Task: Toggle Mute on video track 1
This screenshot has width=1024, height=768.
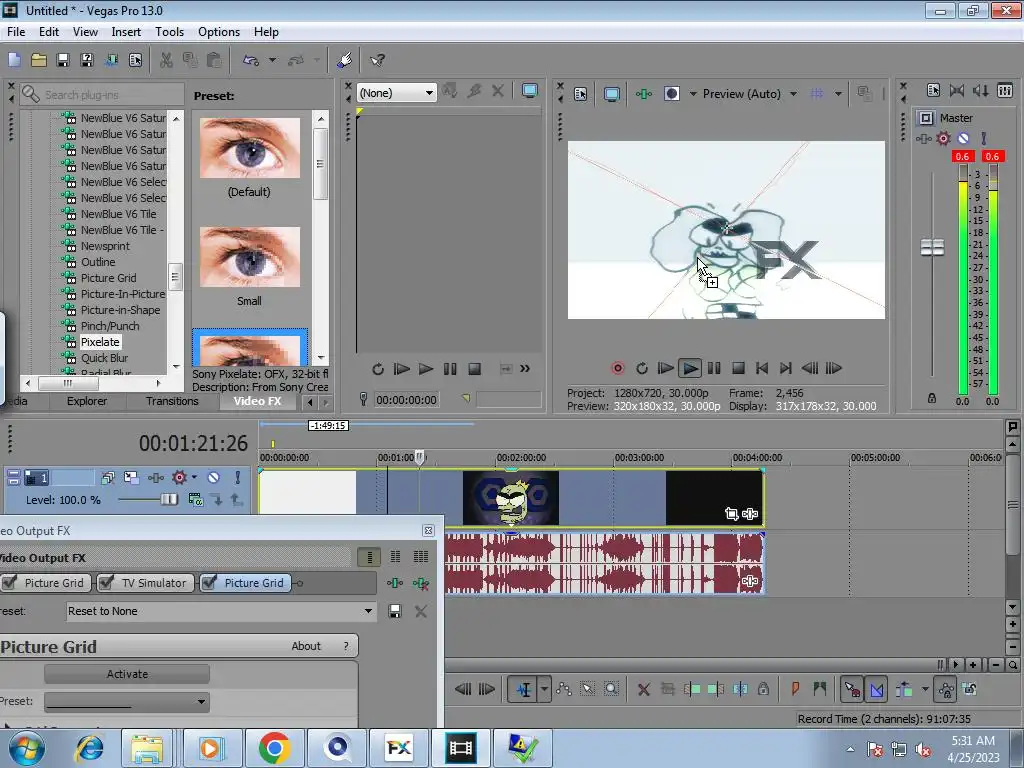Action: point(214,477)
